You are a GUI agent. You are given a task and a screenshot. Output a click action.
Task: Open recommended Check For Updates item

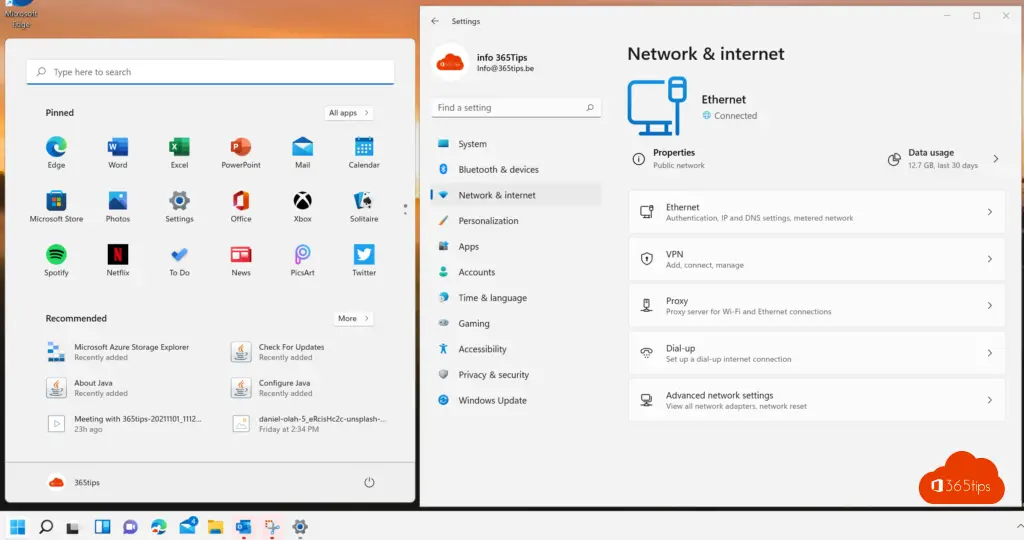pos(278,352)
